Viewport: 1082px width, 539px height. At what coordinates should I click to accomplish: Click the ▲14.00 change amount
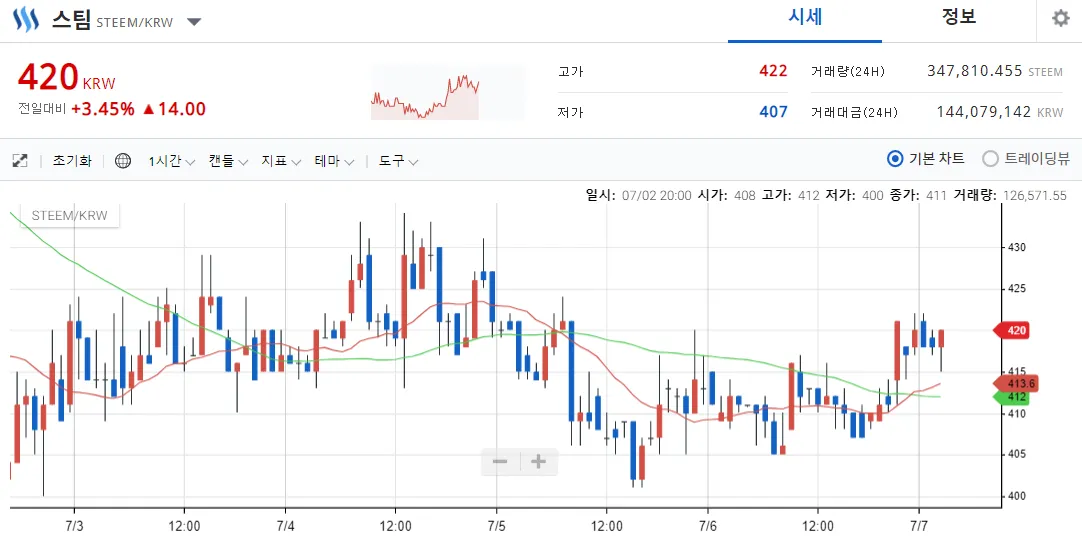pyautogui.click(x=174, y=108)
